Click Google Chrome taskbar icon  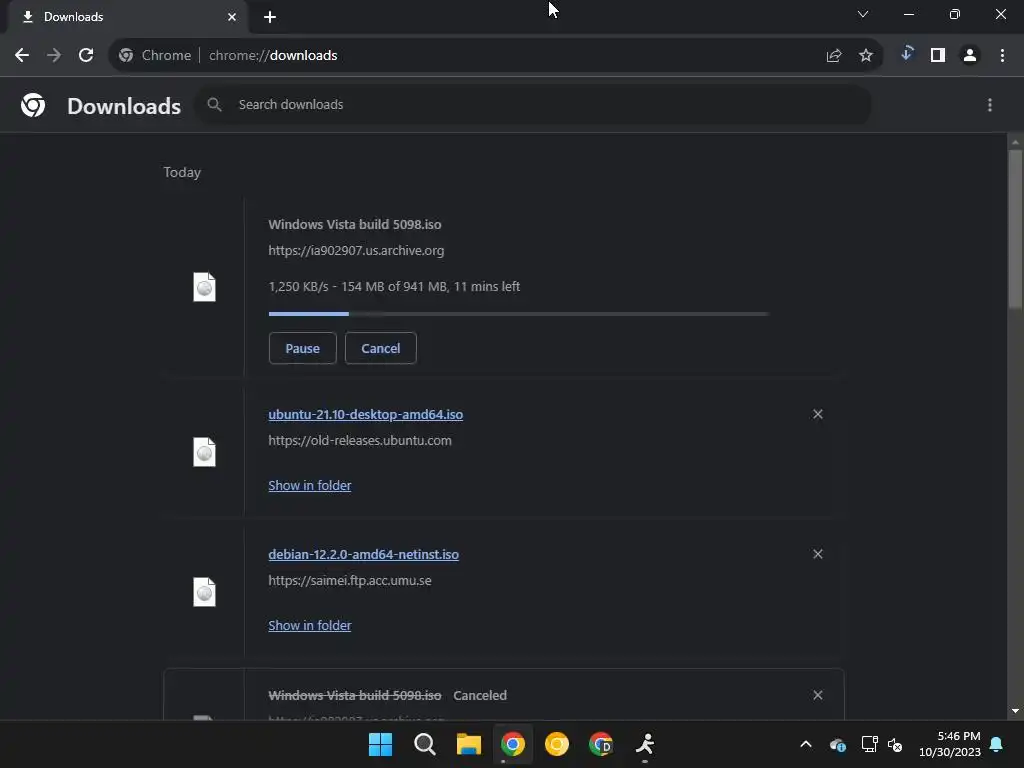513,744
